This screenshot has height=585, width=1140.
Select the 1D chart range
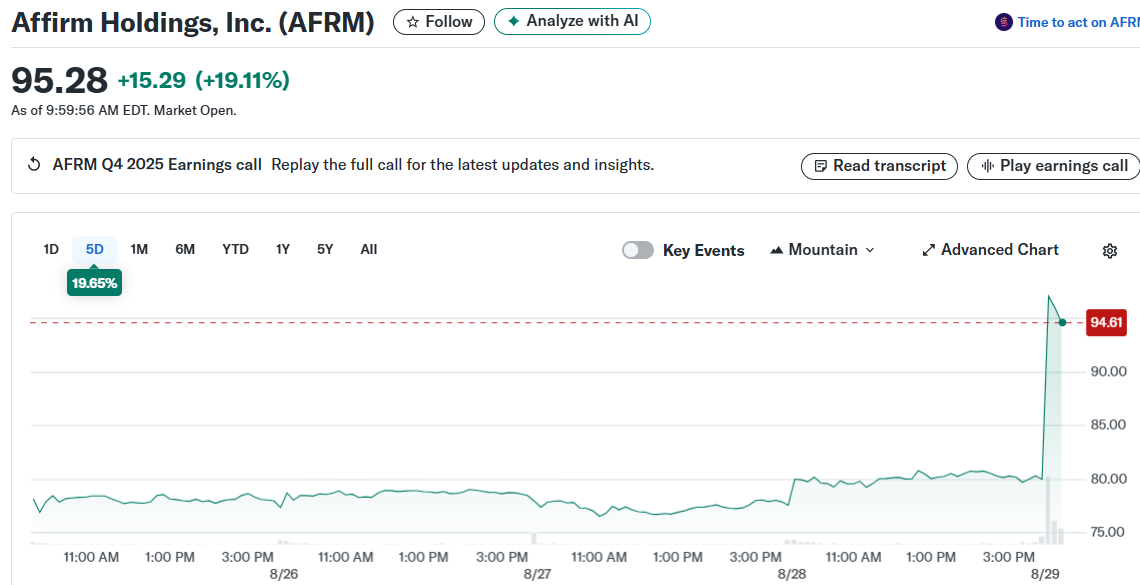coord(51,249)
